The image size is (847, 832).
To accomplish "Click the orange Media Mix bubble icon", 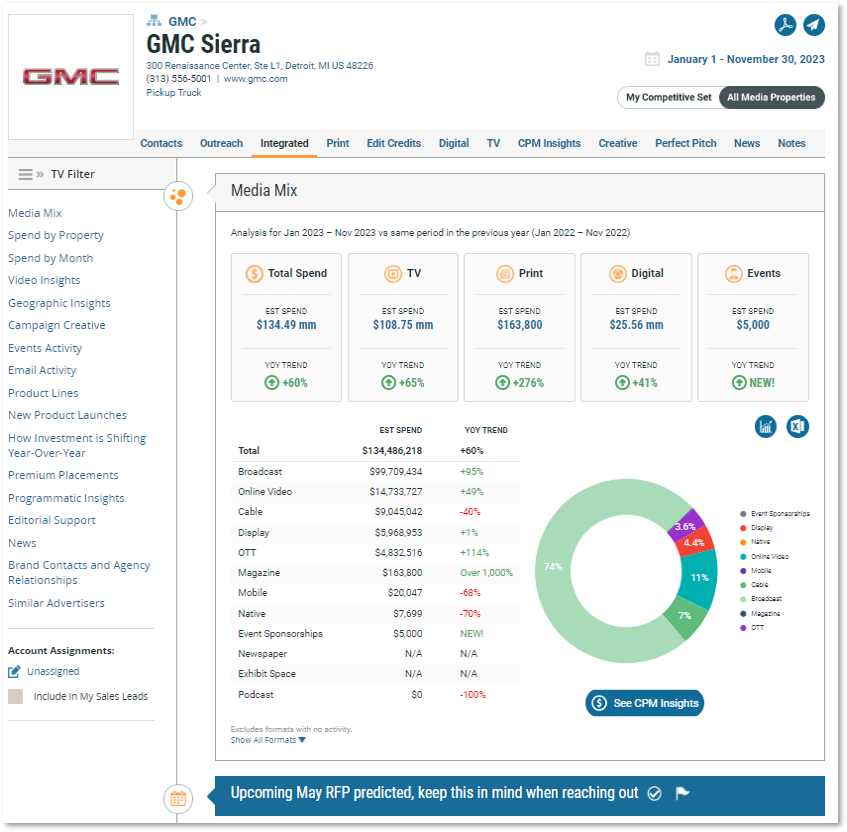I will click(178, 196).
